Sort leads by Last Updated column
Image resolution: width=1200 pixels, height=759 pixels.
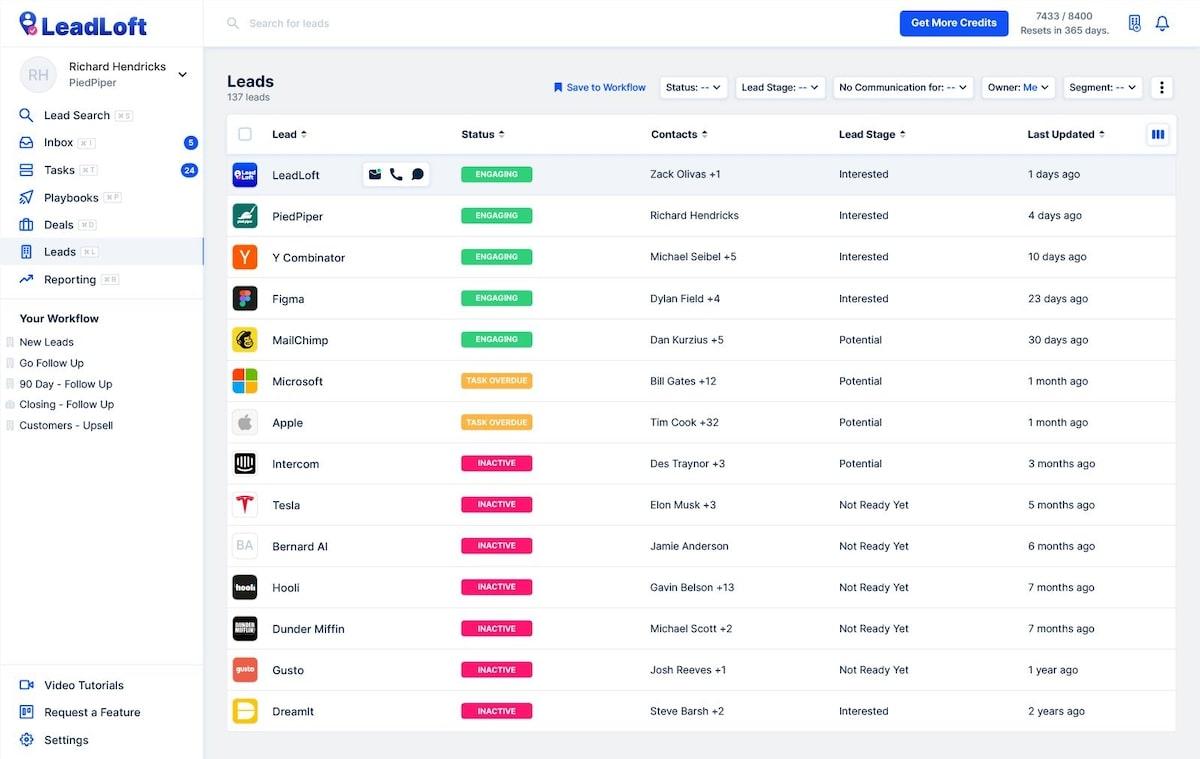pyautogui.click(x=1066, y=134)
